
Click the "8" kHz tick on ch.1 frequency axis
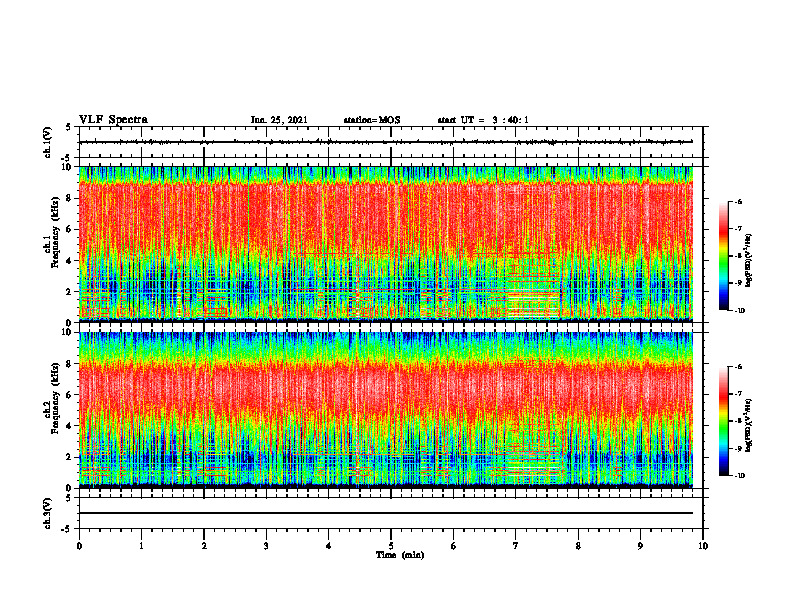[x=69, y=198]
